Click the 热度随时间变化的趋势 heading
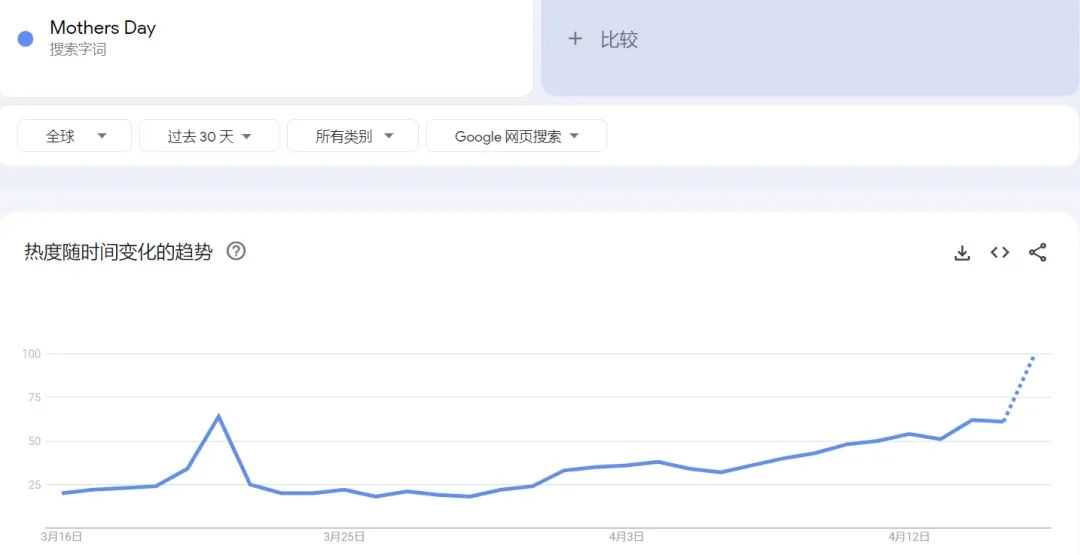 pyautogui.click(x=118, y=252)
